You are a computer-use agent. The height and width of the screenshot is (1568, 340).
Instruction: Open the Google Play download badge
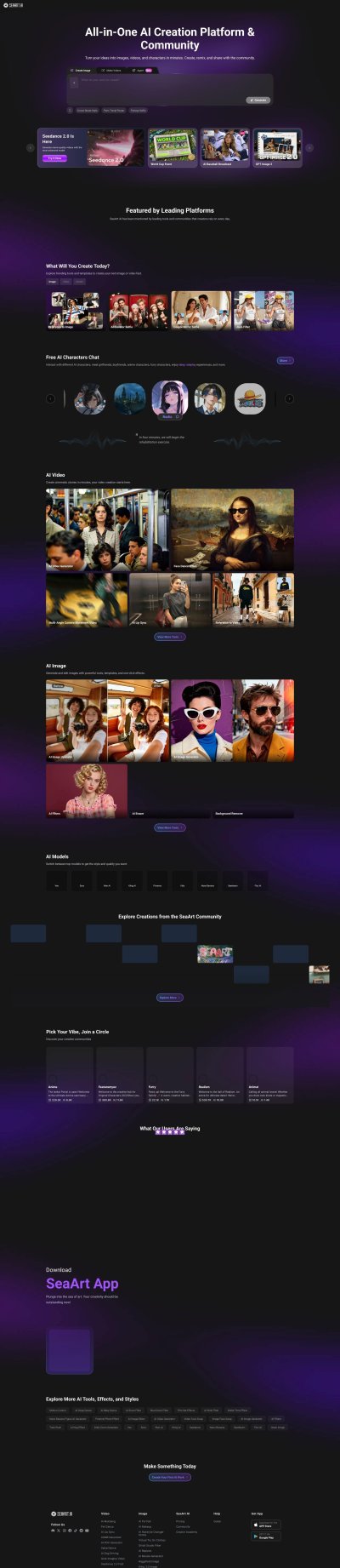[x=266, y=1537]
